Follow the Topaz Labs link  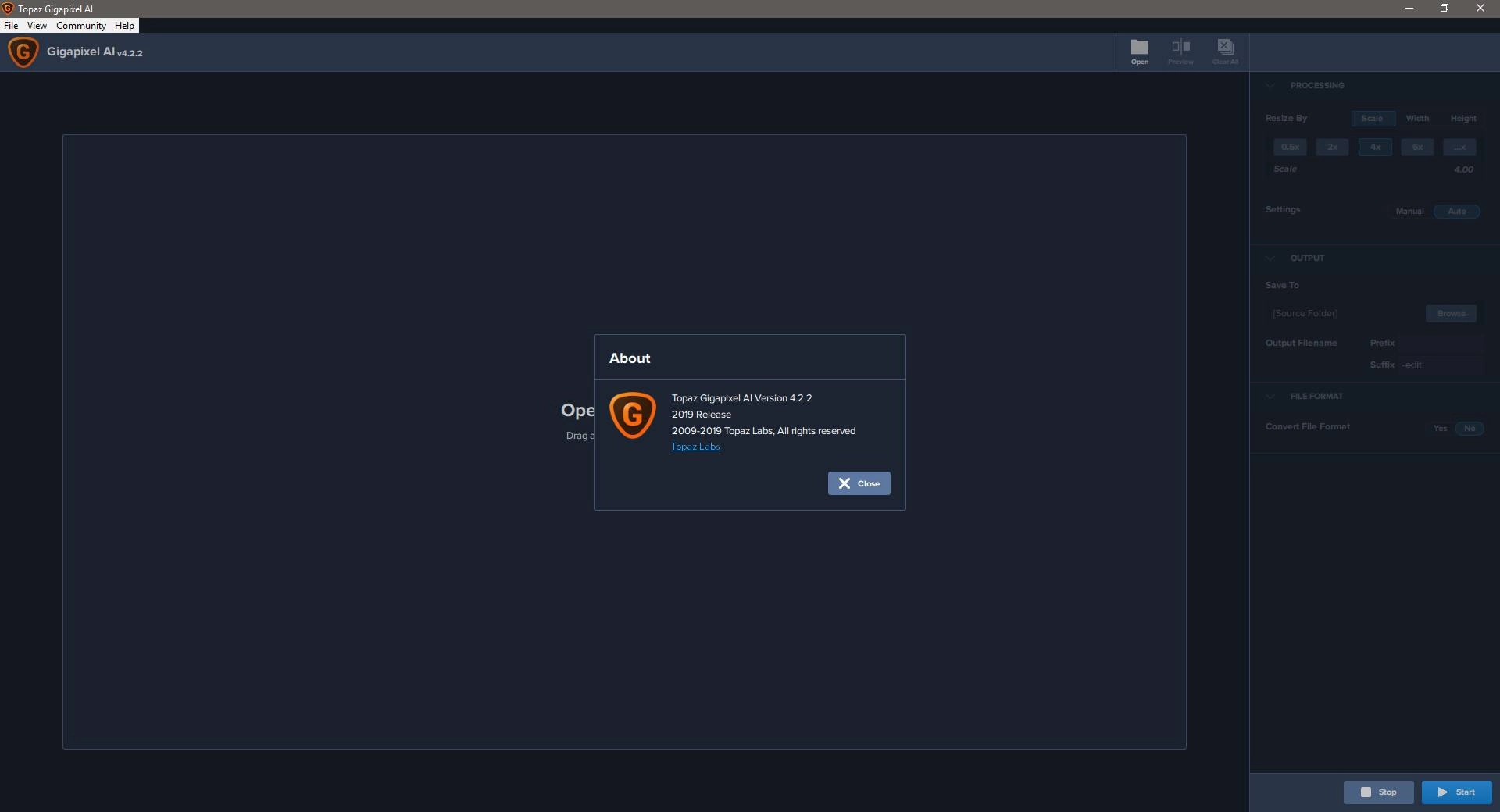click(695, 447)
